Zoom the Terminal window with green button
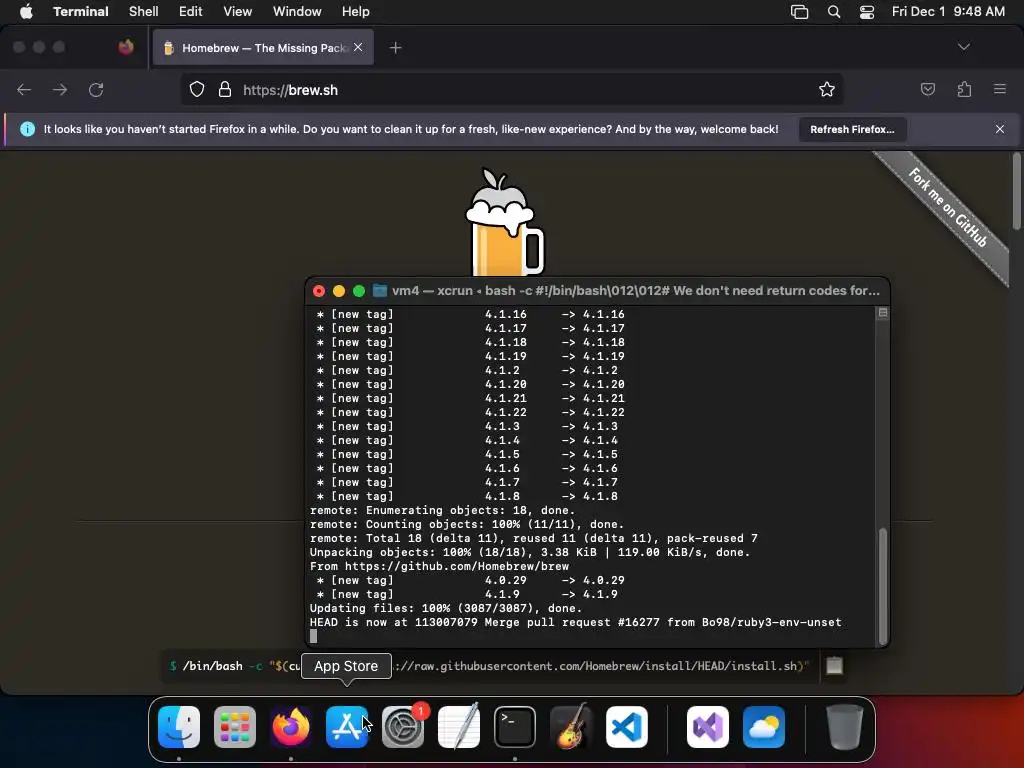The width and height of the screenshot is (1024, 768). 359,291
